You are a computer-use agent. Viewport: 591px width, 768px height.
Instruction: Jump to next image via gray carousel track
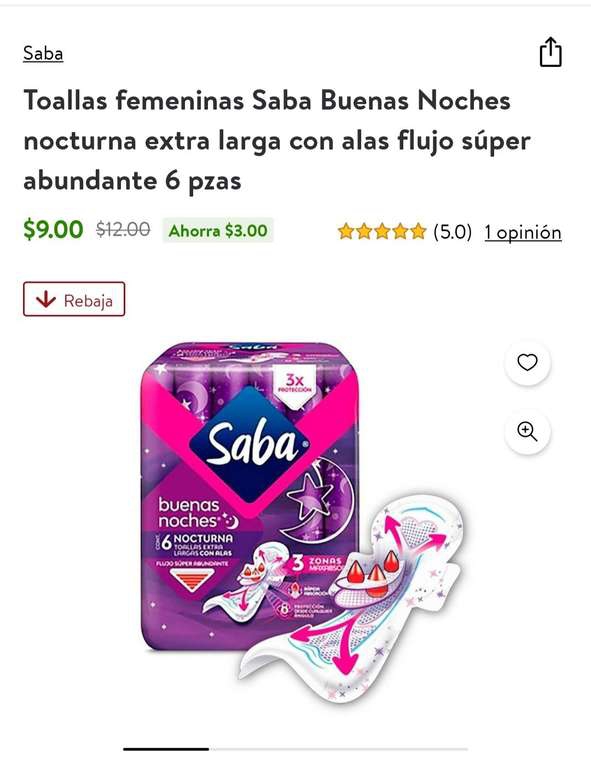click(338, 749)
